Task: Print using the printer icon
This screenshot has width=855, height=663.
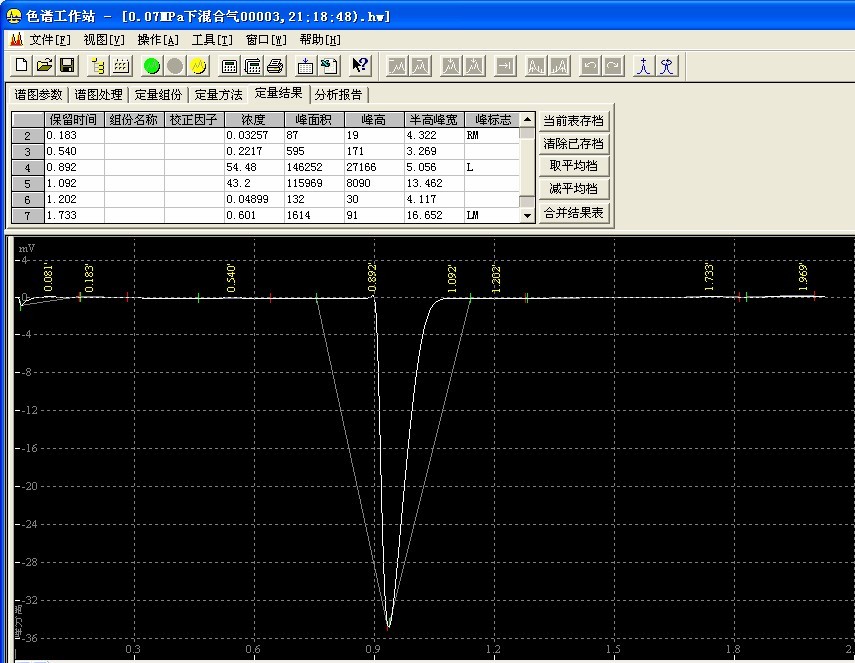Action: click(x=276, y=66)
